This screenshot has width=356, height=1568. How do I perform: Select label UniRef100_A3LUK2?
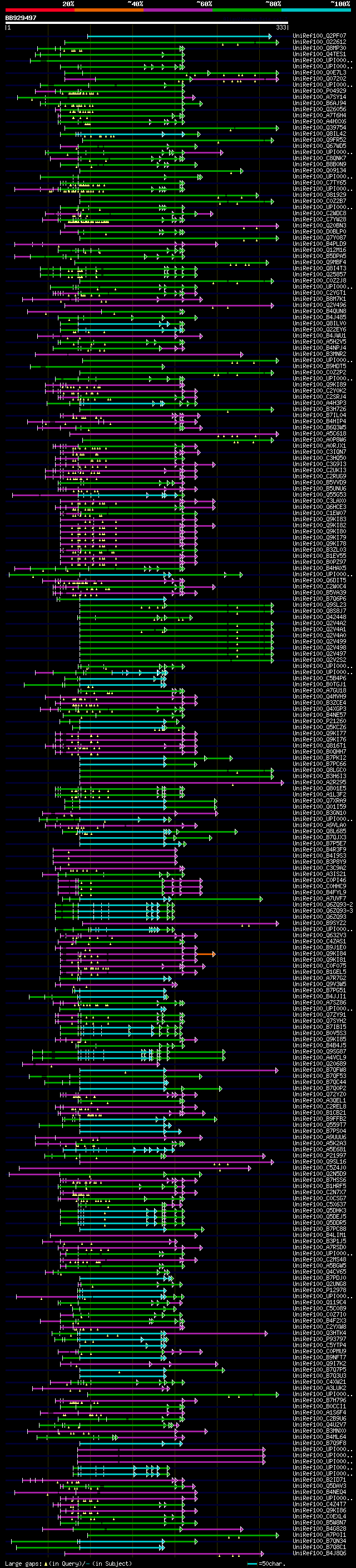coord(319,1388)
